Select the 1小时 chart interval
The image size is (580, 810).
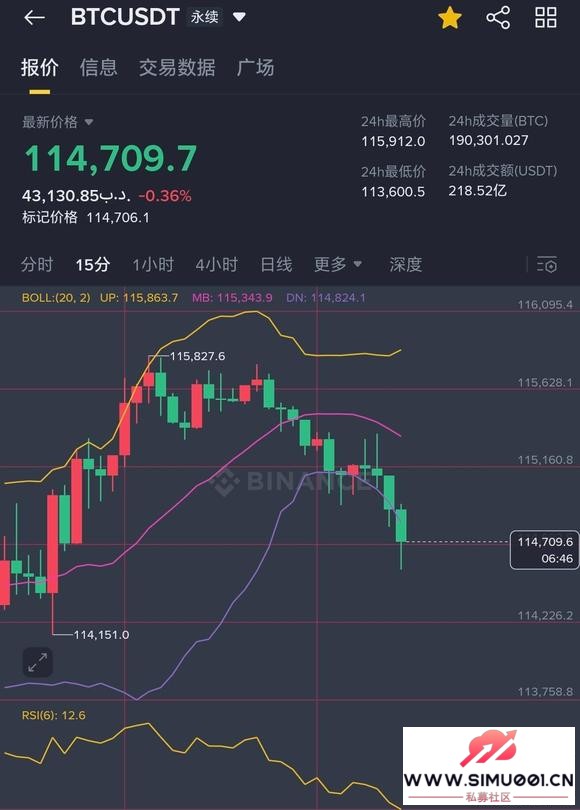153,264
